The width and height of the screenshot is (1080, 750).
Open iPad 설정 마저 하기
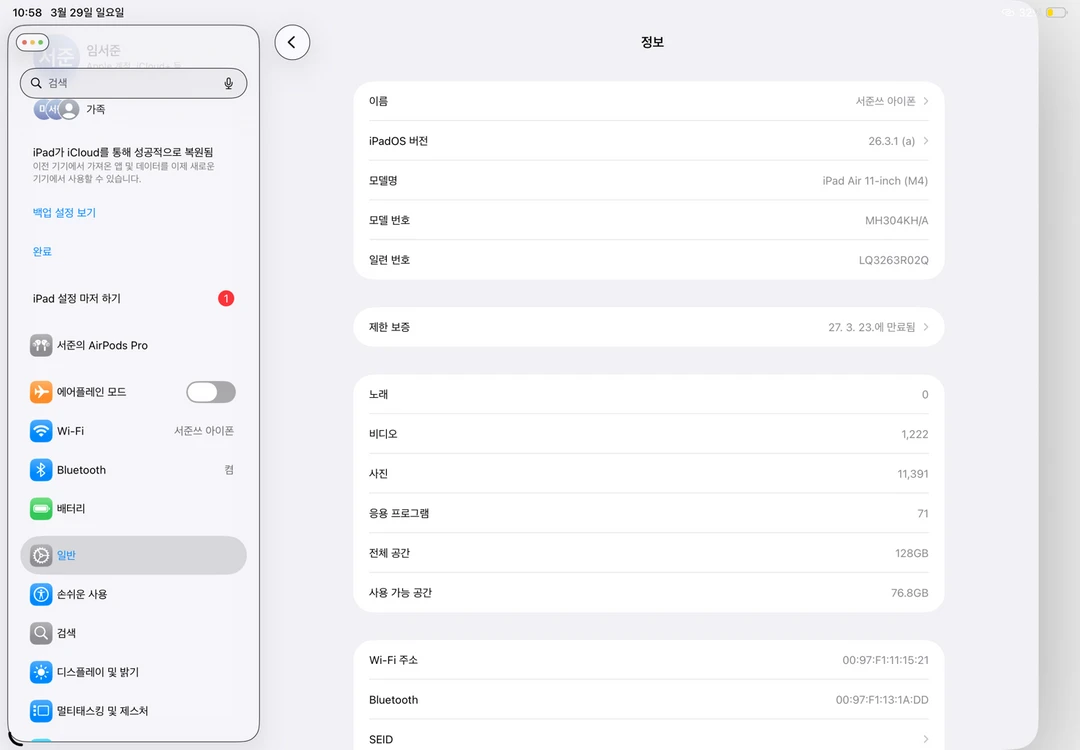click(134, 298)
